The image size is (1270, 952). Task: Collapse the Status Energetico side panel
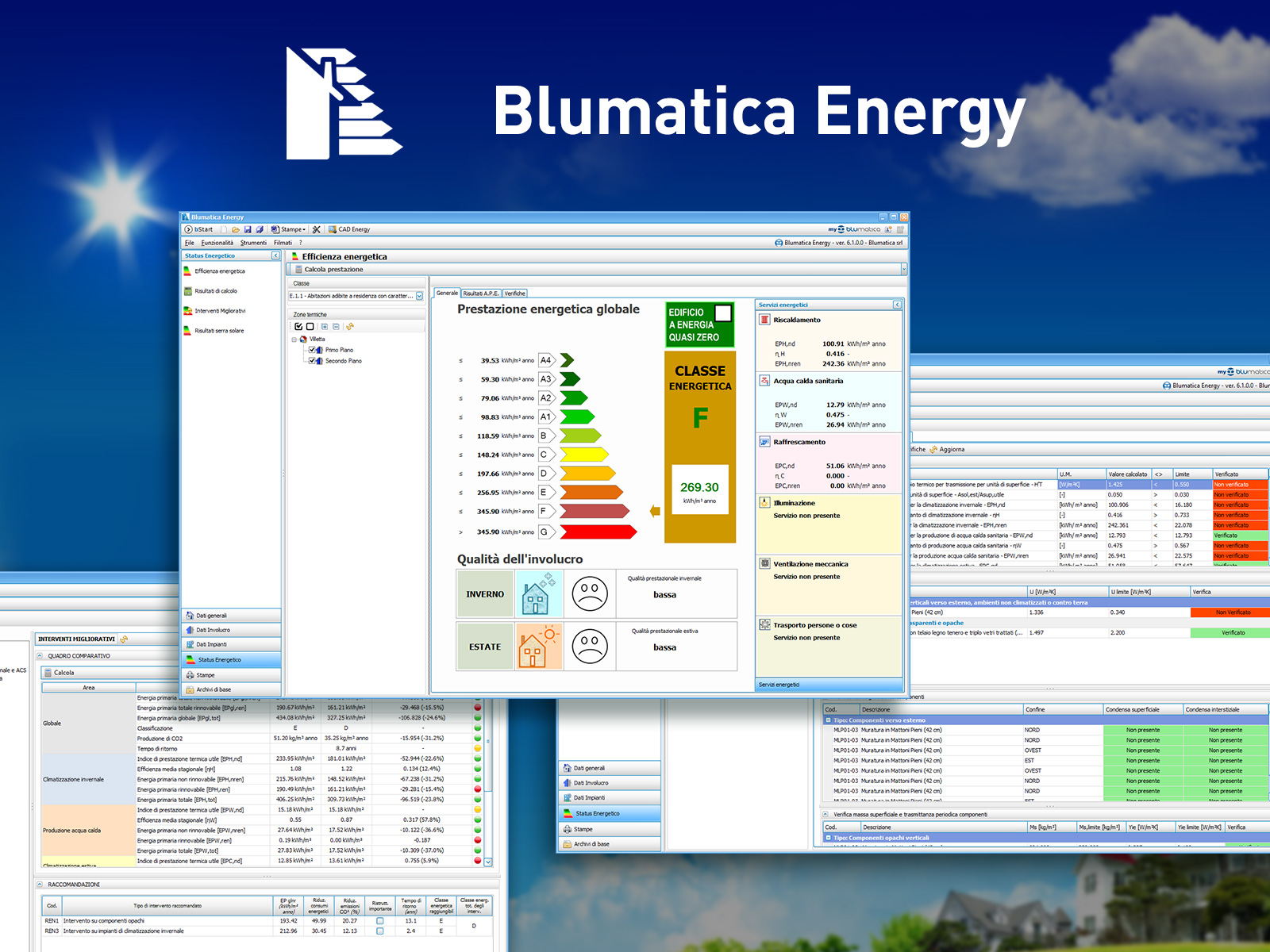point(275,255)
